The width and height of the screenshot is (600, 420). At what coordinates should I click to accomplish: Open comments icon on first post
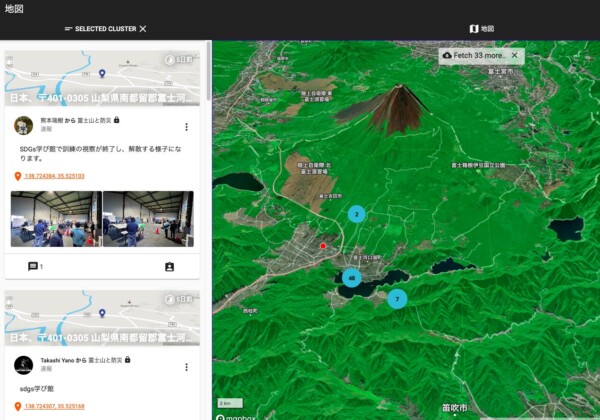click(x=33, y=267)
